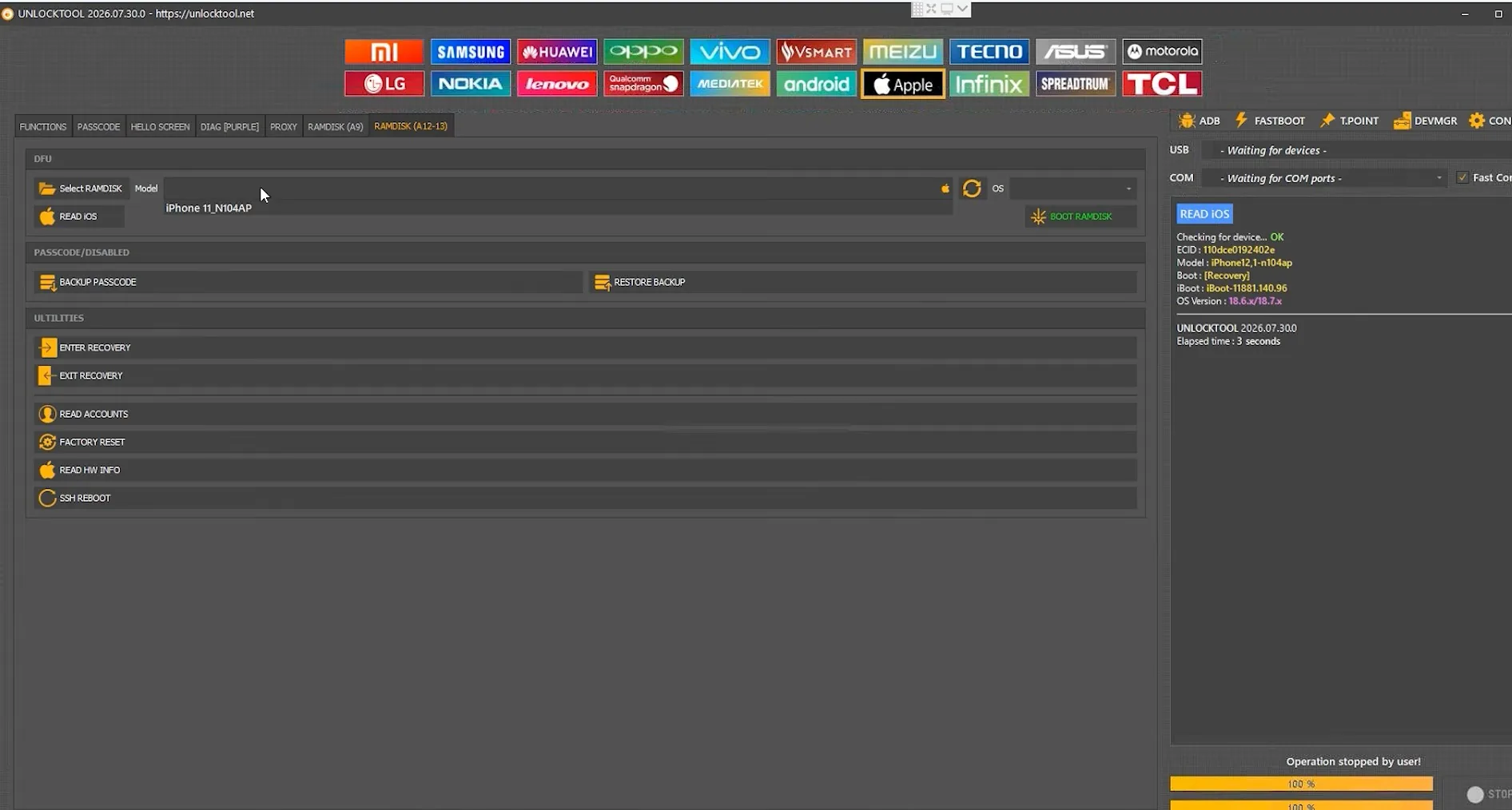Choose the Infinix brand logo
1512x810 pixels.
pos(989,84)
